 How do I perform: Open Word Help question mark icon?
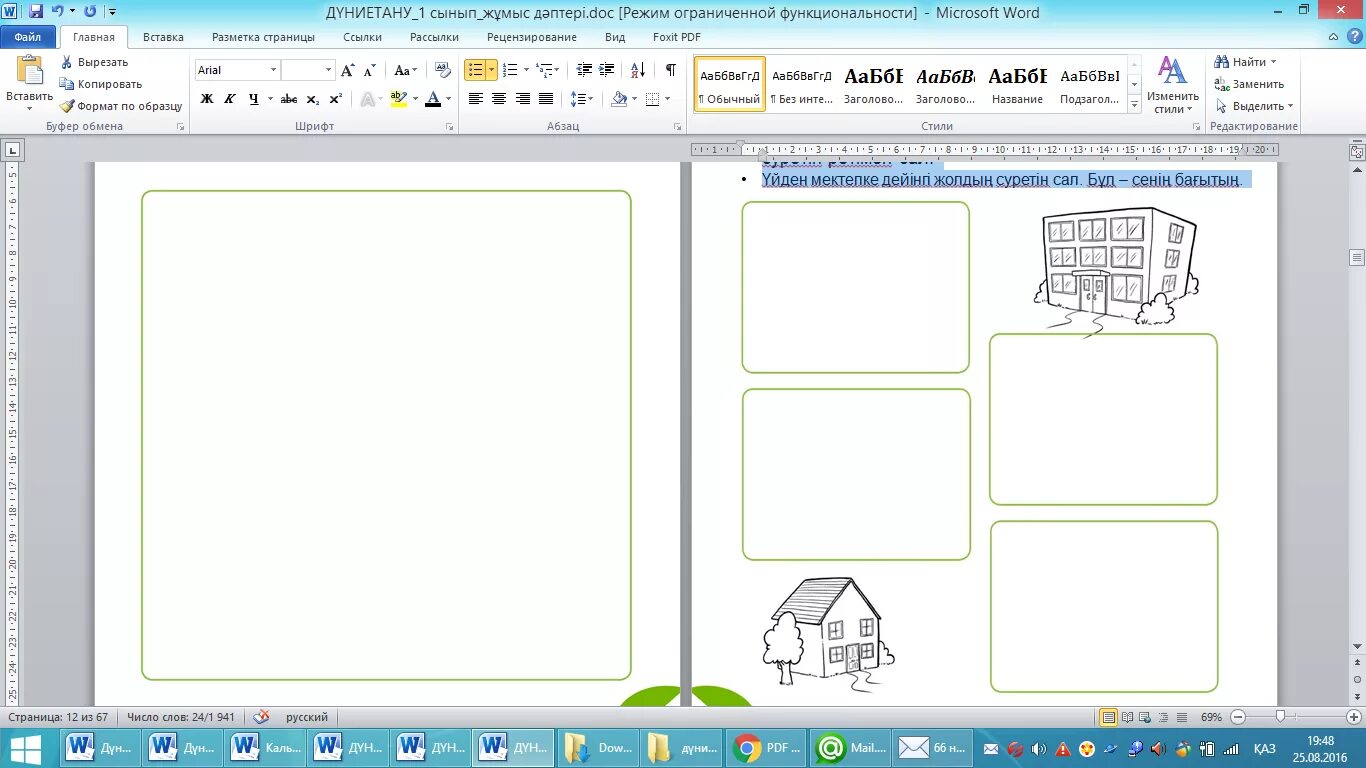pyautogui.click(x=1355, y=37)
